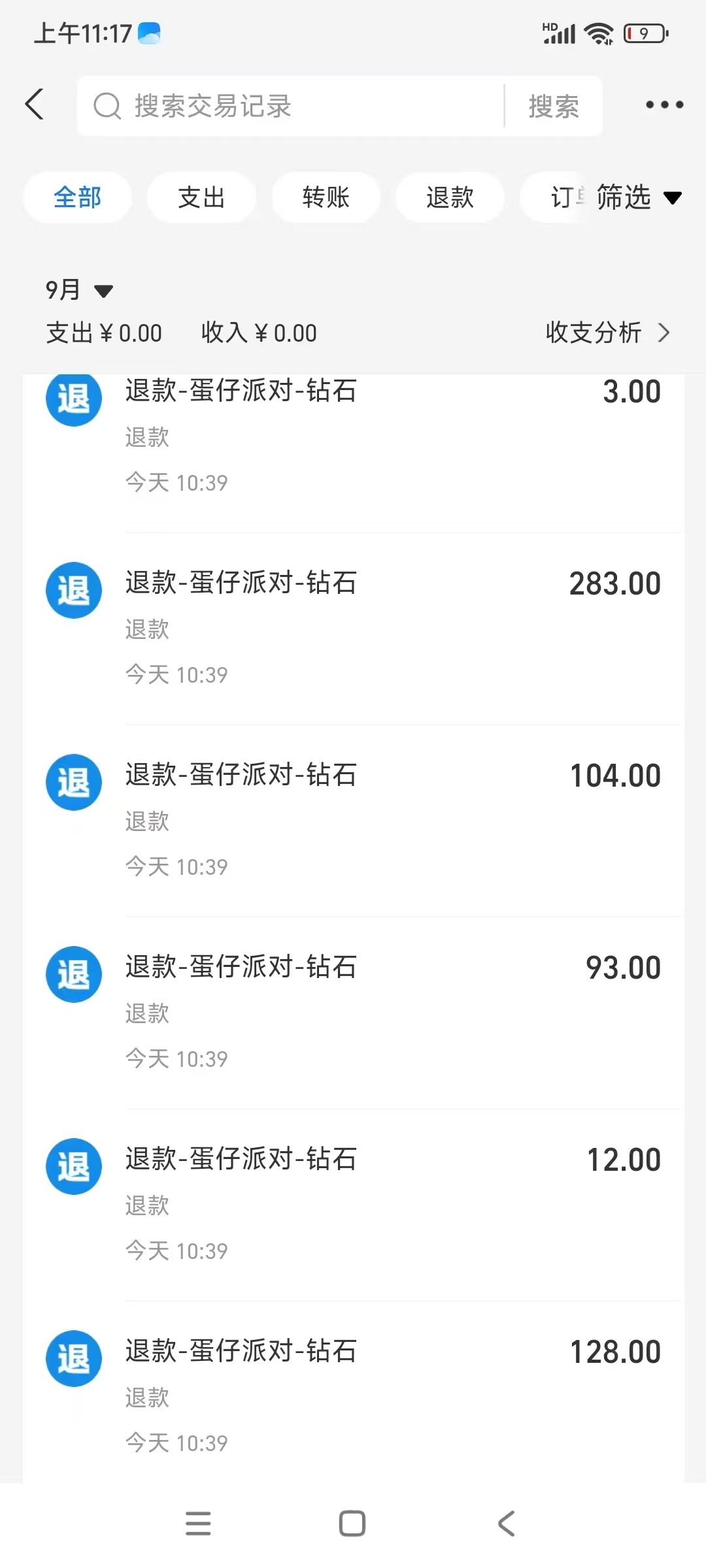Tap refund icon of 93.00 transaction

(74, 974)
